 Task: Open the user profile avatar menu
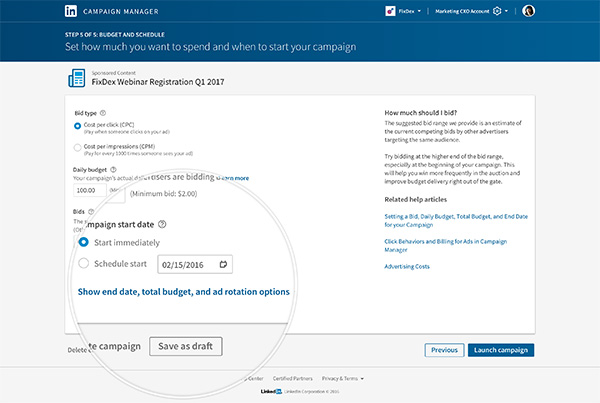tap(528, 11)
